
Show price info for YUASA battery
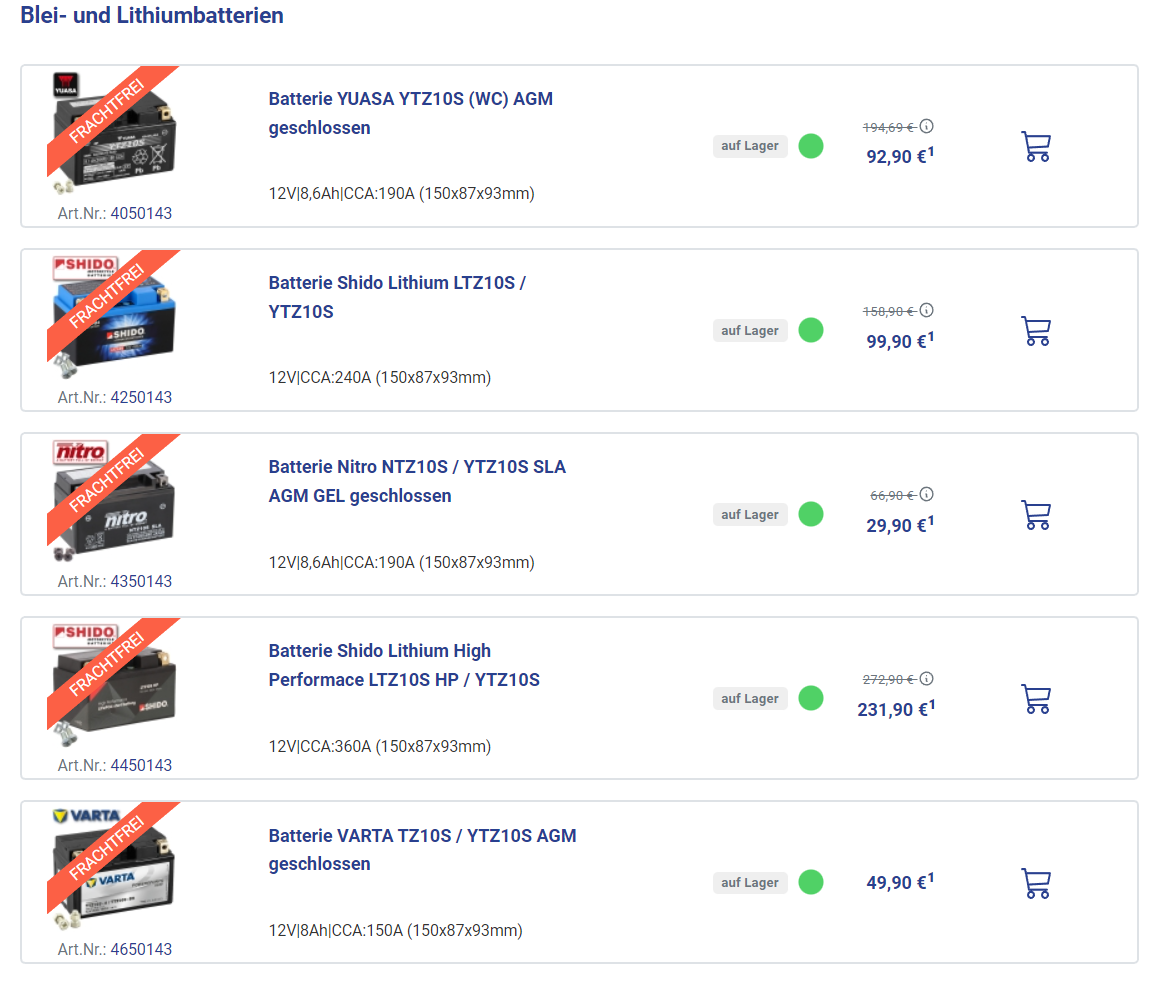click(927, 127)
